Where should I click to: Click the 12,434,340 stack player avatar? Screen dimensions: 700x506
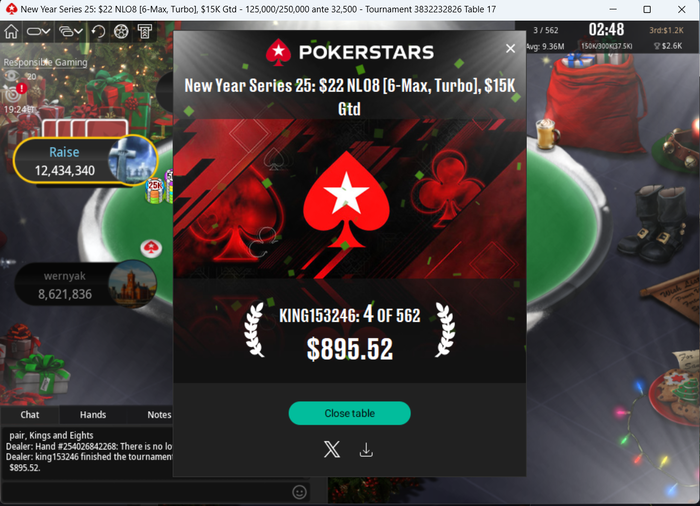(x=133, y=160)
